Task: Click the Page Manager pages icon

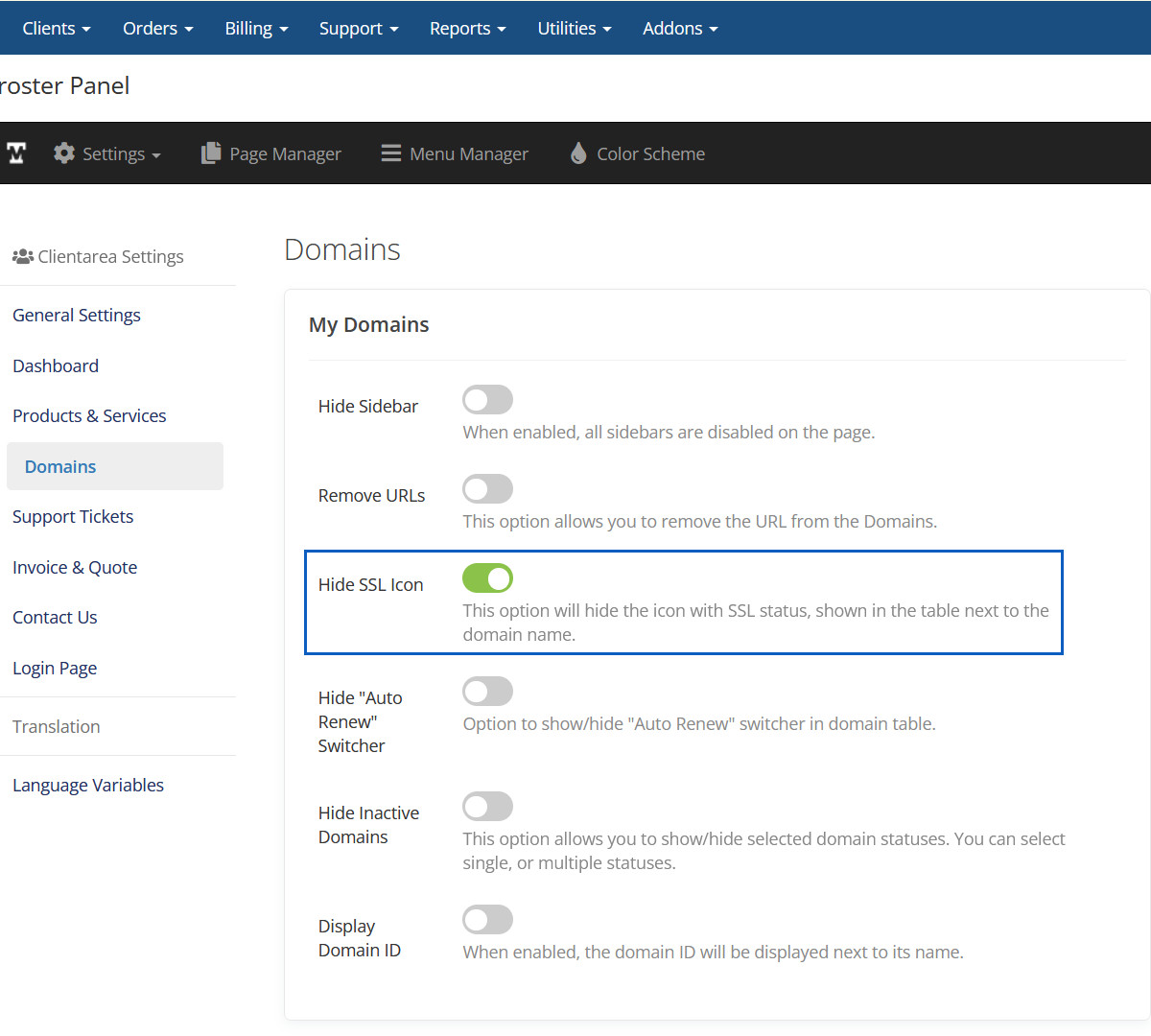Action: (211, 153)
